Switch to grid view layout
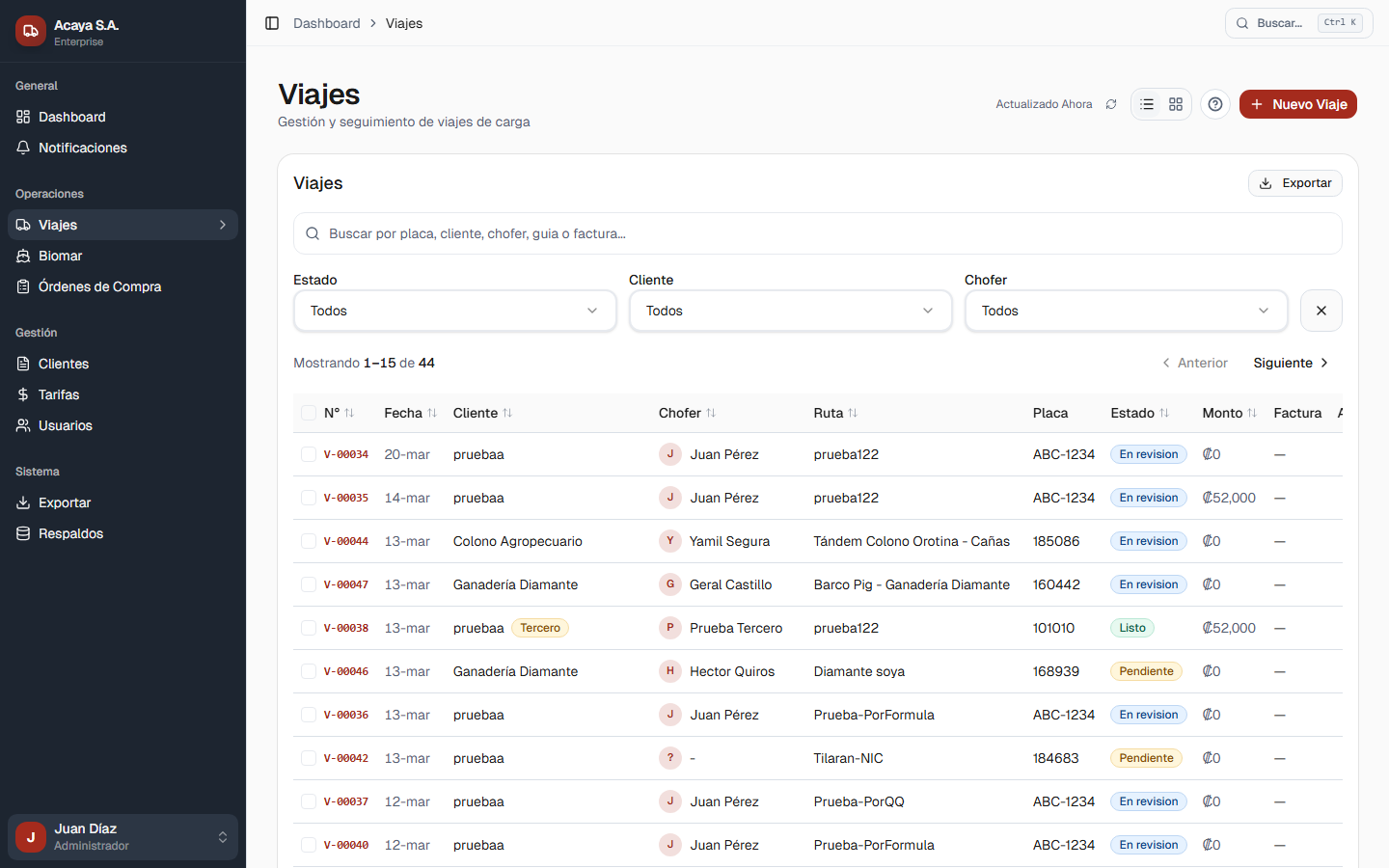1389x868 pixels. coord(1176,104)
